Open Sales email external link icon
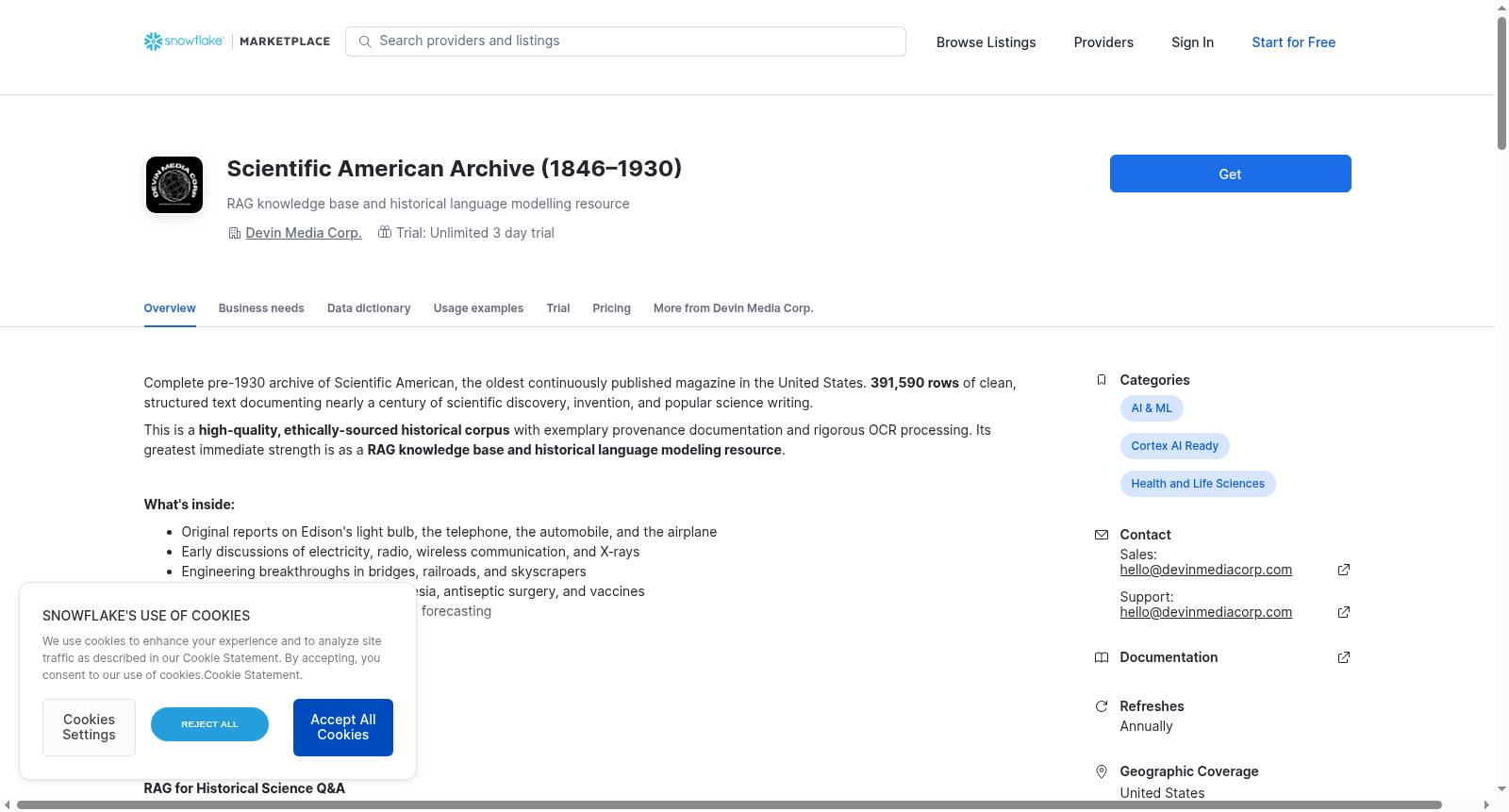 1344,570
